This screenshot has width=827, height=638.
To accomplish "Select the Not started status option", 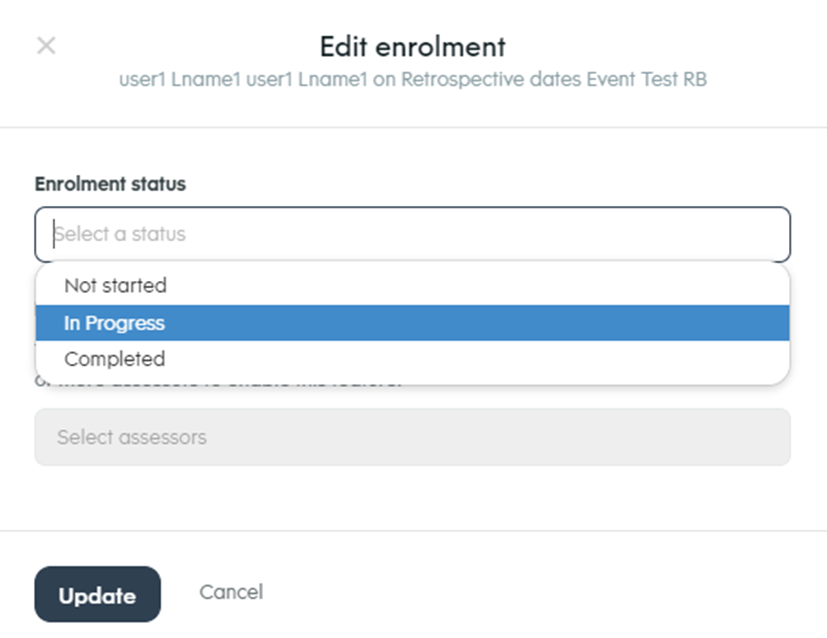I will coord(412,286).
